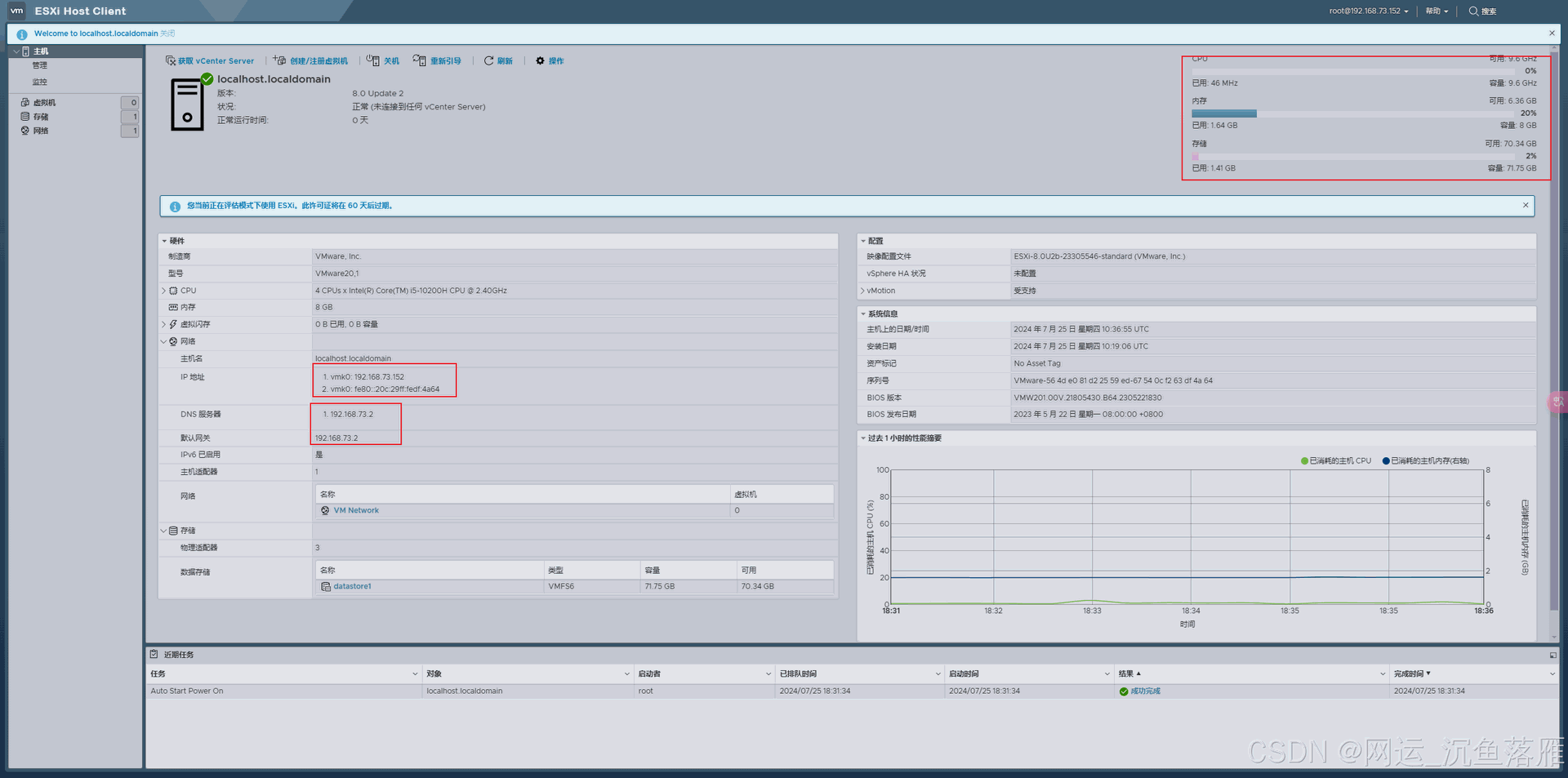
Task: Click the Create/Register VM icon
Action: click(279, 61)
